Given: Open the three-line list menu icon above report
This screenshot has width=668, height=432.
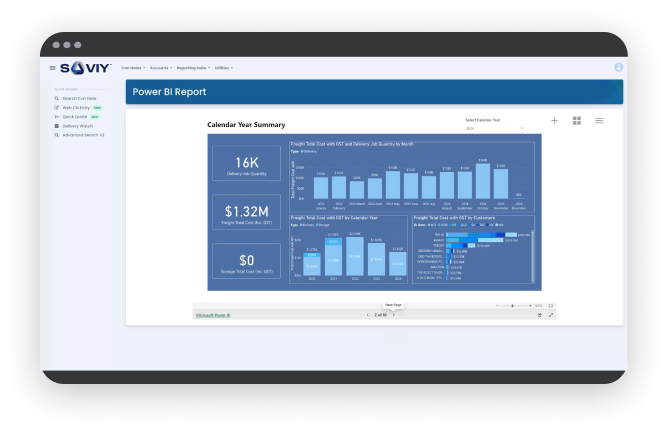Looking at the screenshot, I should coord(599,121).
